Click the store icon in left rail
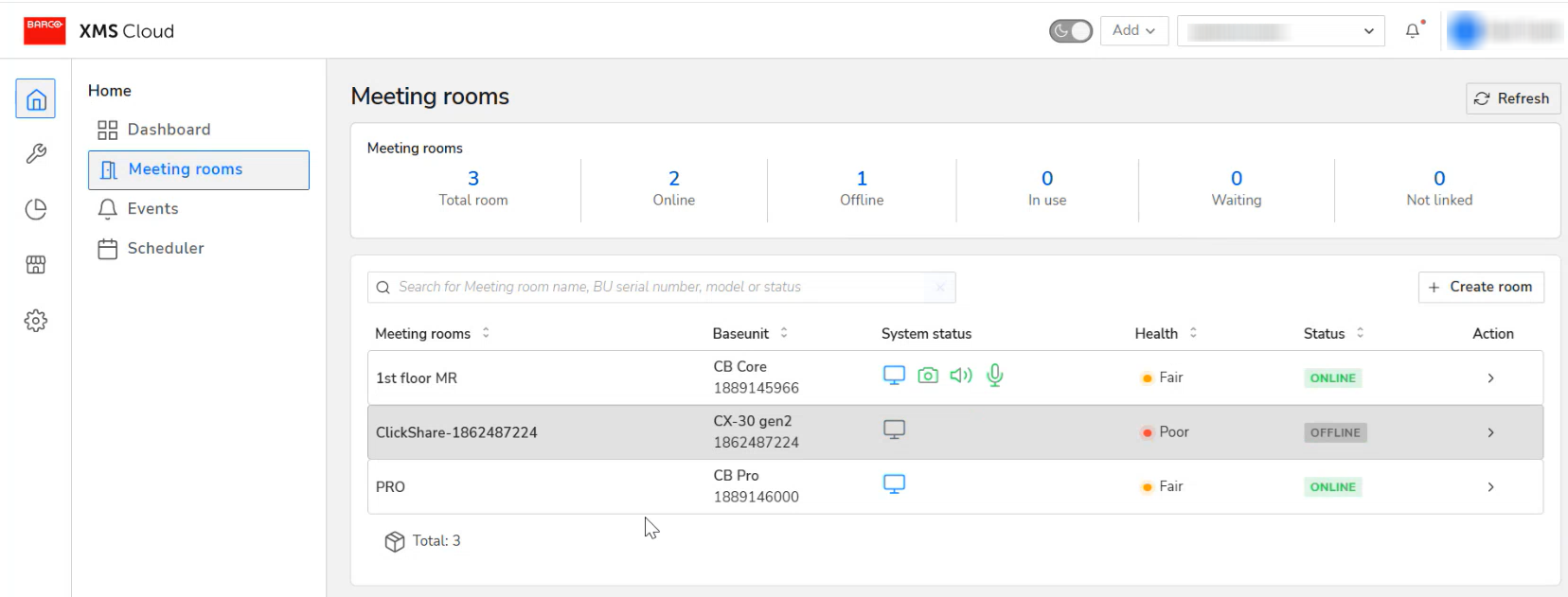This screenshot has height=597, width=1568. 36,265
